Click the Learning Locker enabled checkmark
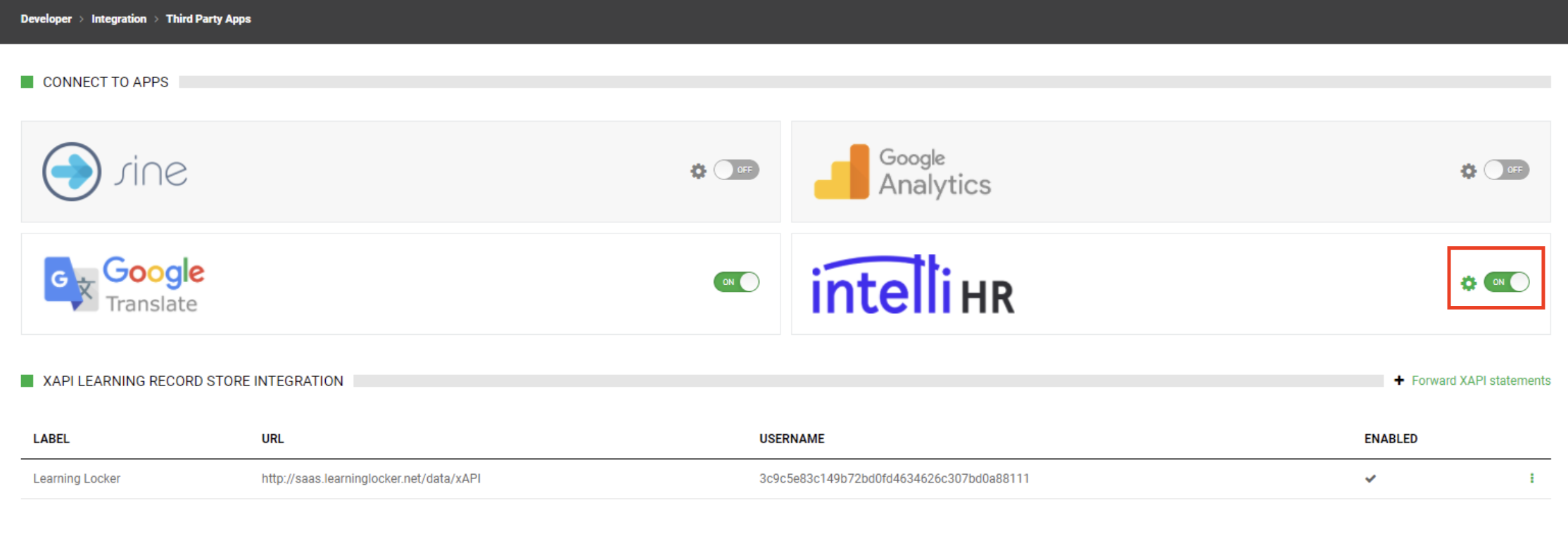The image size is (1568, 536). [x=1370, y=478]
